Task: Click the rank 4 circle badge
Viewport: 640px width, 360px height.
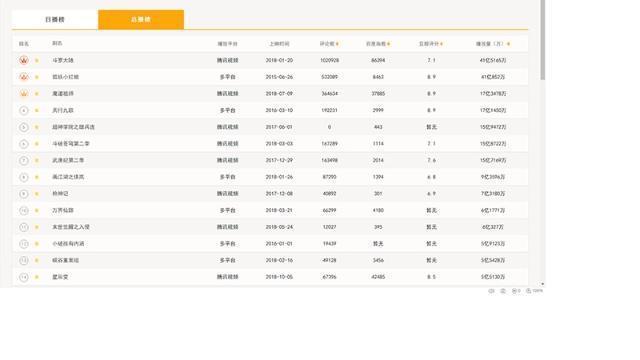Action: coord(24,111)
